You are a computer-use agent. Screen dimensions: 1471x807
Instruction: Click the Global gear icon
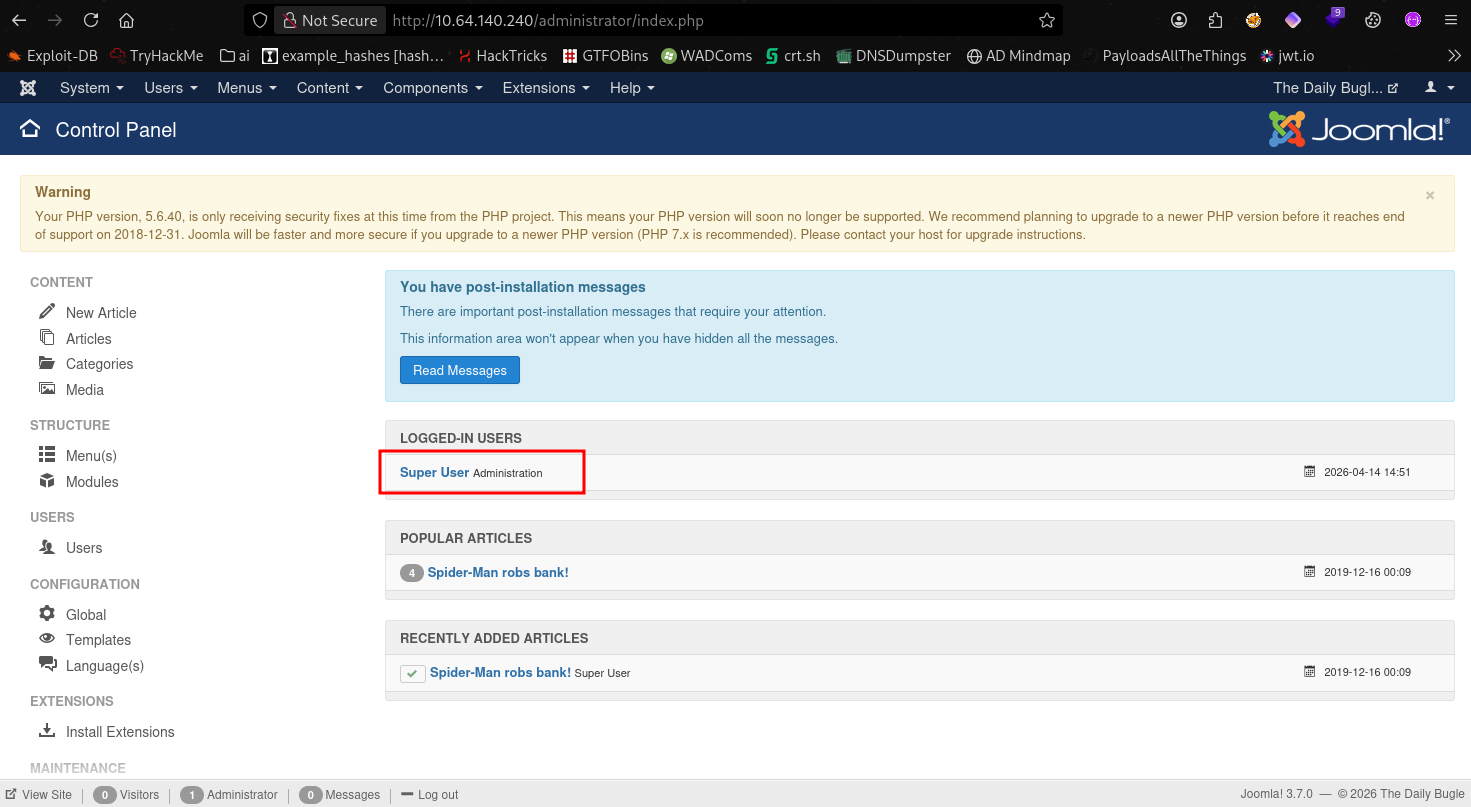pyautogui.click(x=47, y=614)
